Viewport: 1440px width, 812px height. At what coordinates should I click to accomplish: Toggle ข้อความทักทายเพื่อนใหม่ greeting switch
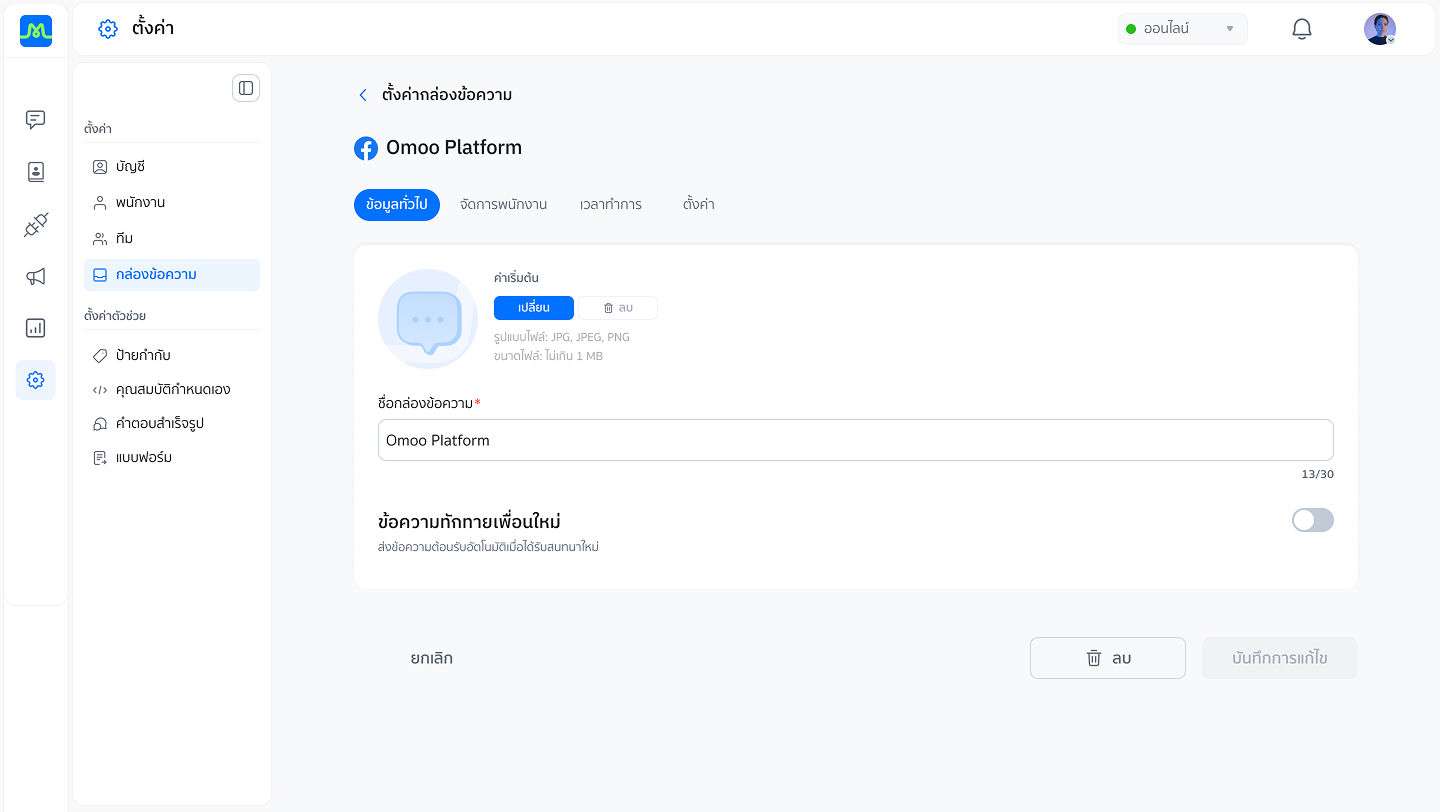pos(1312,520)
